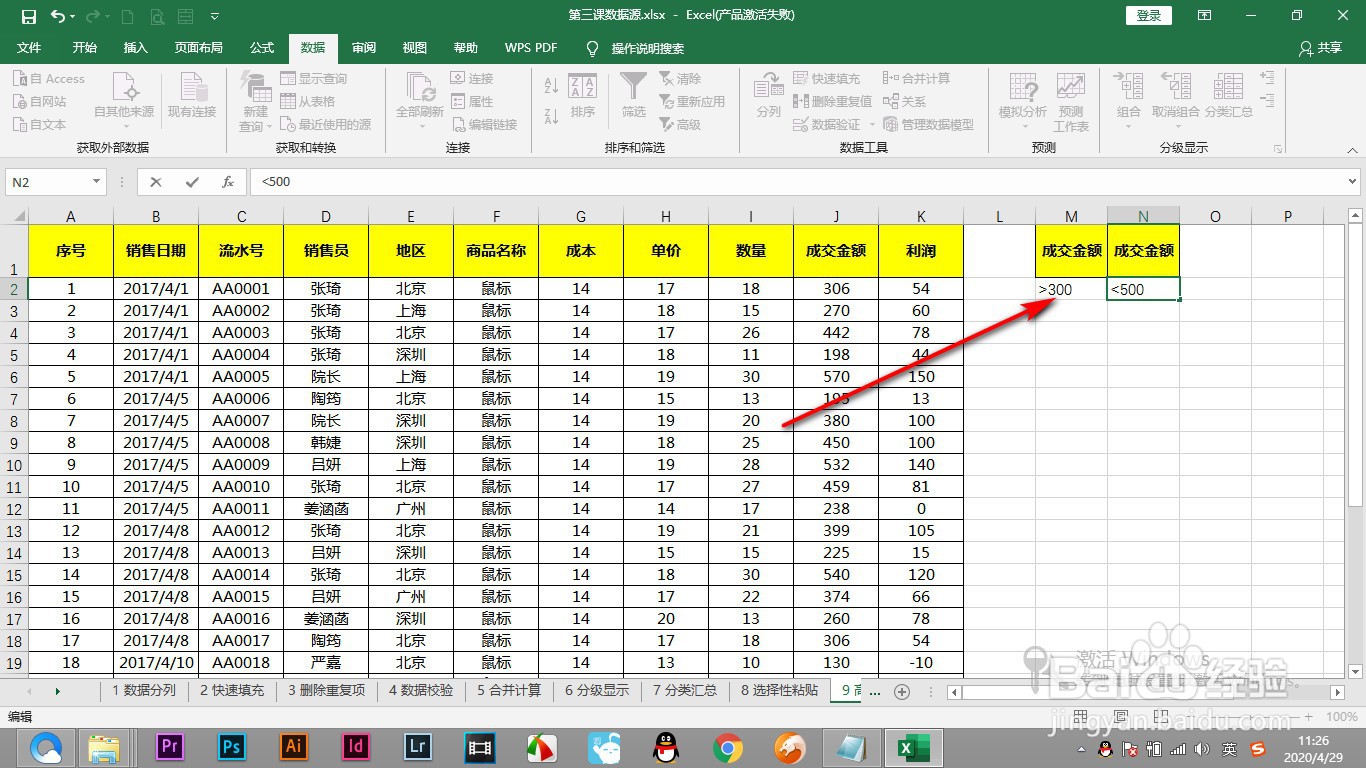Screen dimensions: 1366x768
Task: Open the 4 数据校验 sheet tab
Action: pos(421,690)
